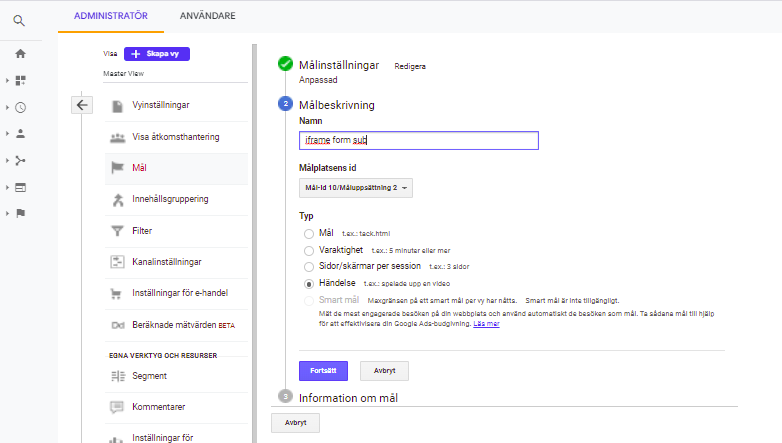The height and width of the screenshot is (443, 782).
Task: Select the Varaktighet radio option
Action: 309,250
